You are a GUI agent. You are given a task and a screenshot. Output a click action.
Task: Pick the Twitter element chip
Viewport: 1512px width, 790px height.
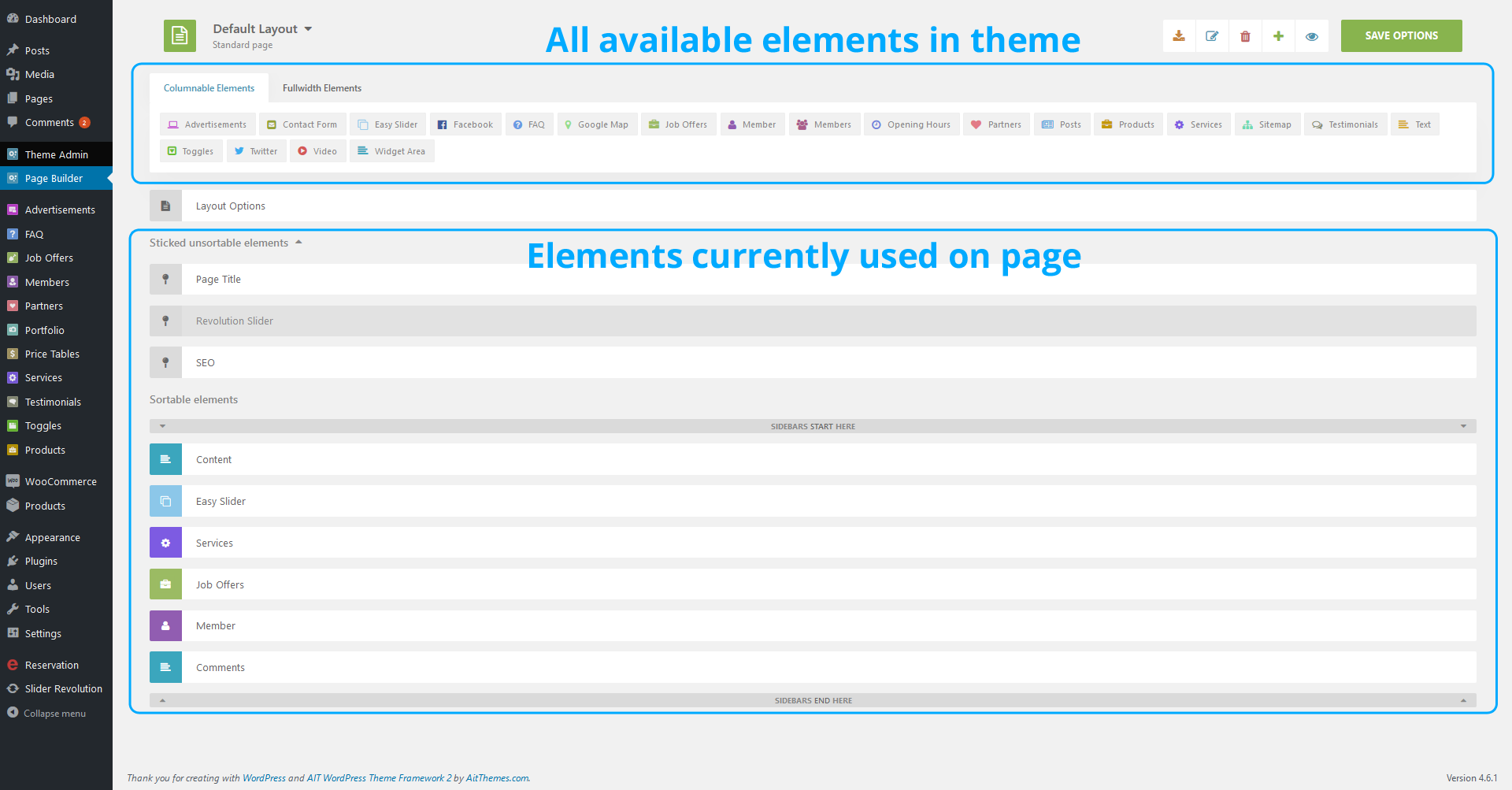256,151
